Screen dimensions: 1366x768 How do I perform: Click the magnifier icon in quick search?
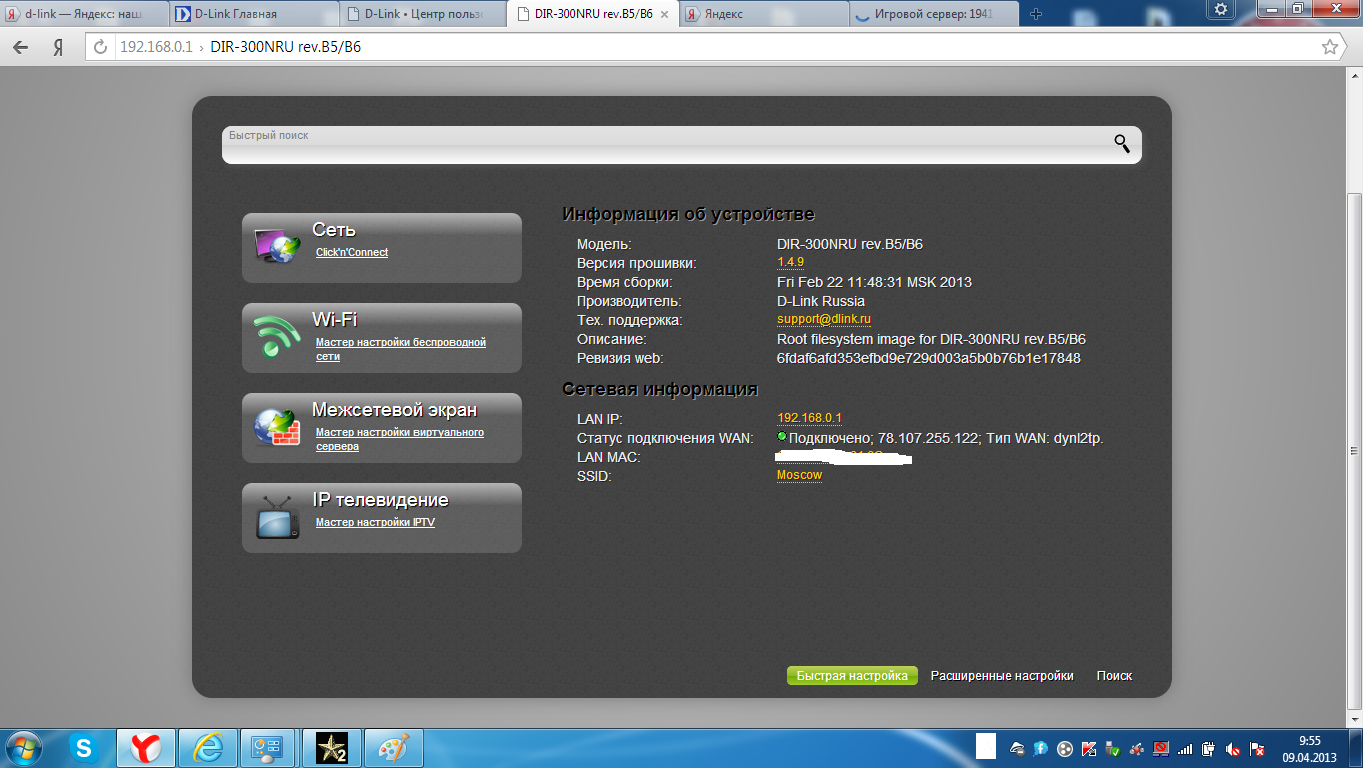1122,144
